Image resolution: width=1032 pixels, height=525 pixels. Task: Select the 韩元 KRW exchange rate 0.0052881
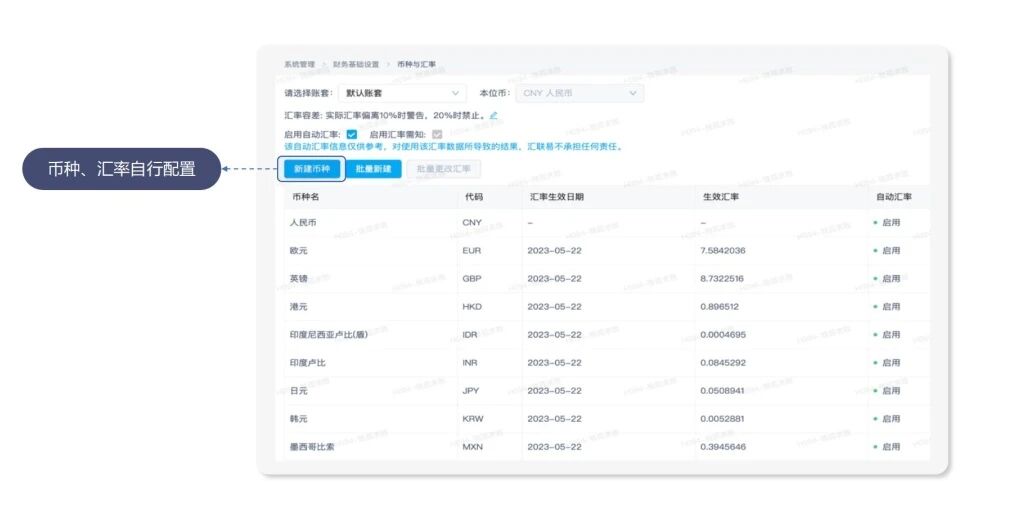[723, 419]
